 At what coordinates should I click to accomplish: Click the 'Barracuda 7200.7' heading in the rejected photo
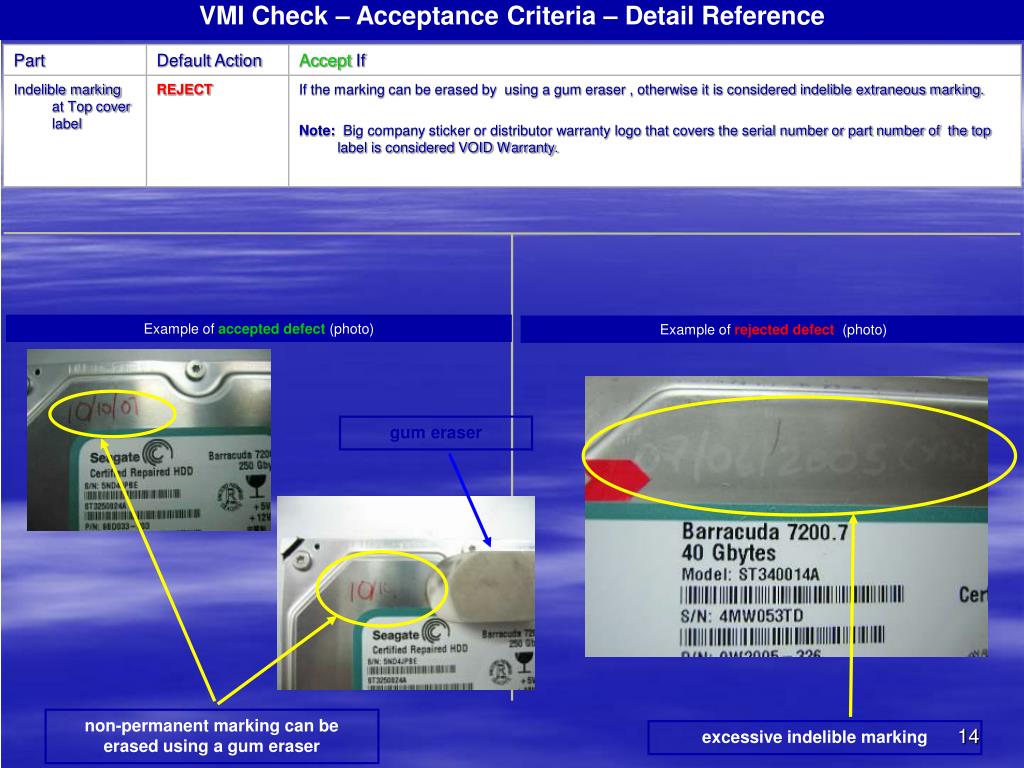click(x=765, y=532)
